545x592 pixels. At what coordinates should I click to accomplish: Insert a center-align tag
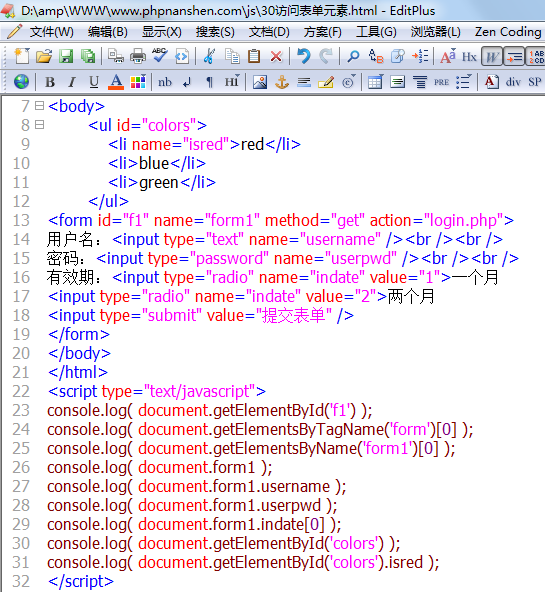pos(420,82)
